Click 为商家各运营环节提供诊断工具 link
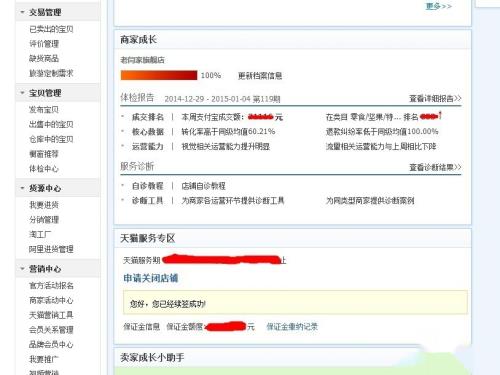 (233, 200)
